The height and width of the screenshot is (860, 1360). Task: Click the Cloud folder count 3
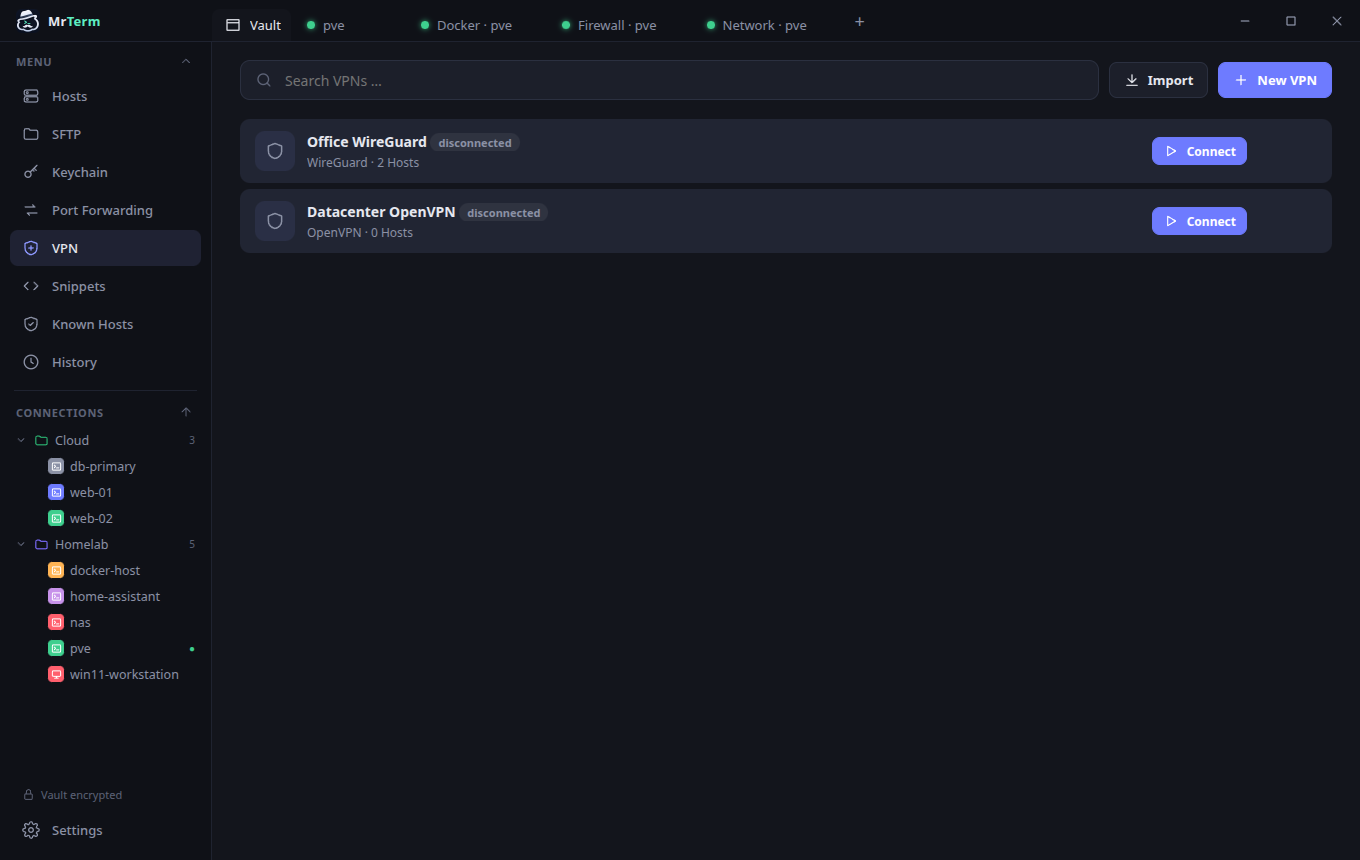tap(192, 440)
